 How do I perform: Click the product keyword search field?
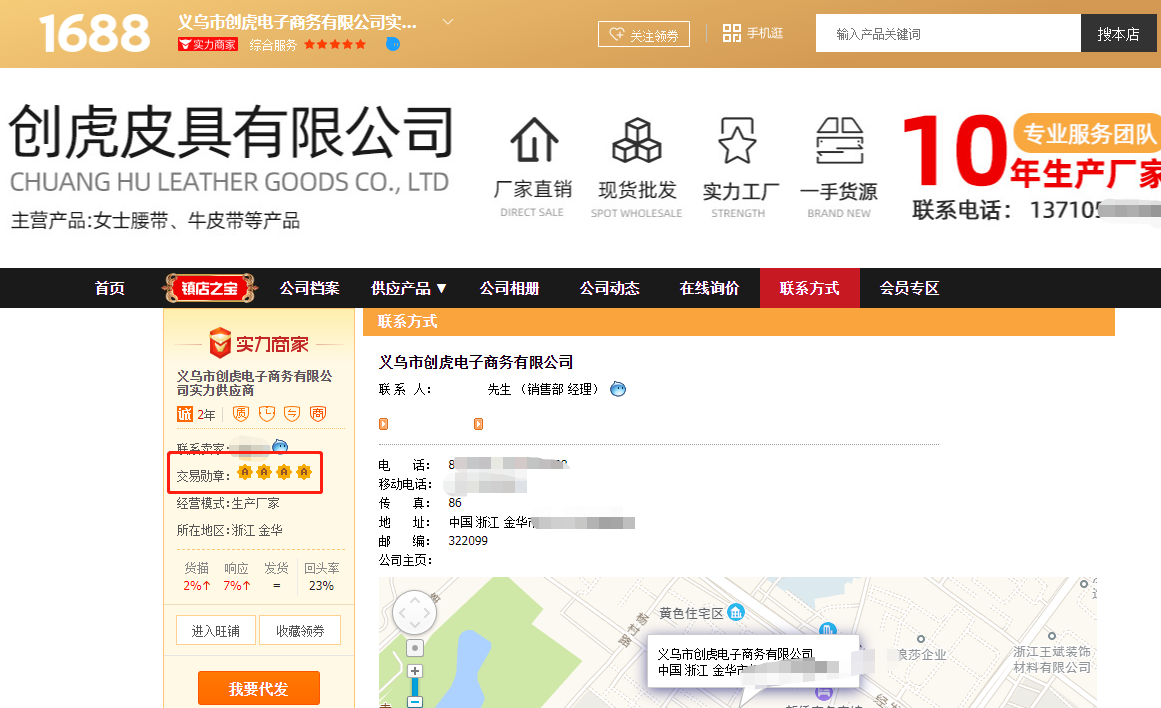948,33
